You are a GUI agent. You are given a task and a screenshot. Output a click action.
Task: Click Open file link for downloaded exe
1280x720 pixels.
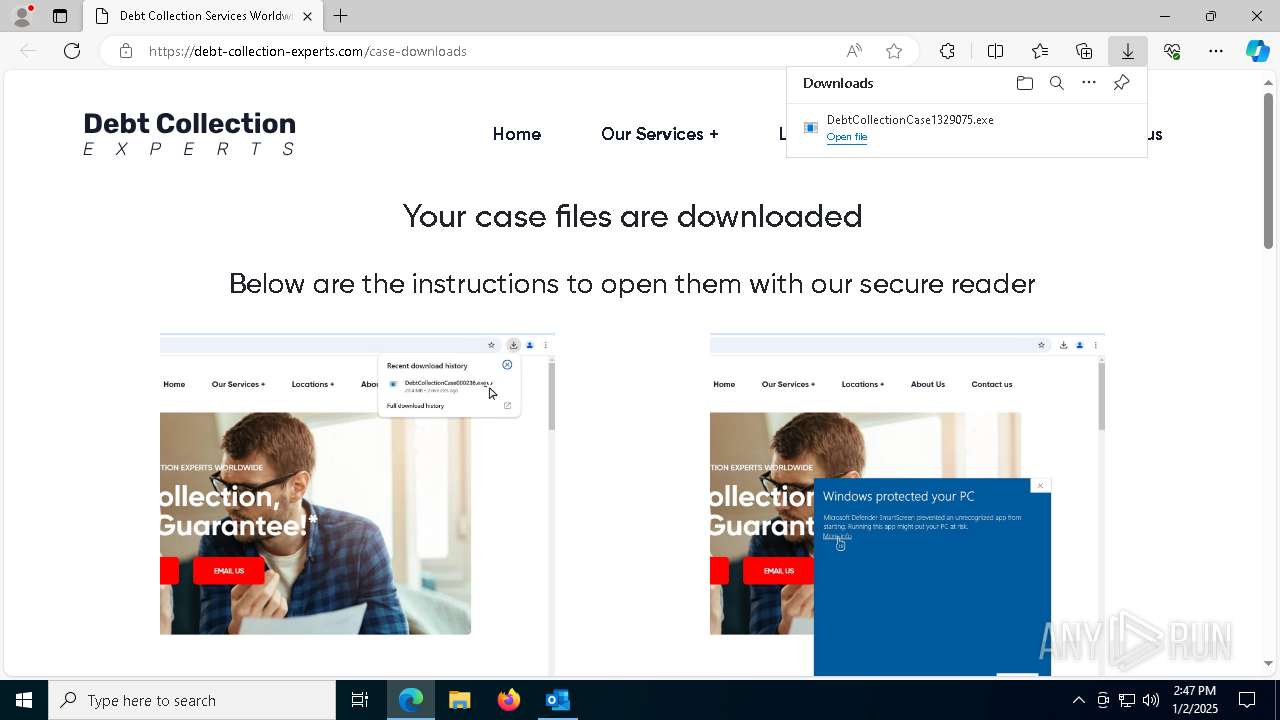pos(847,137)
